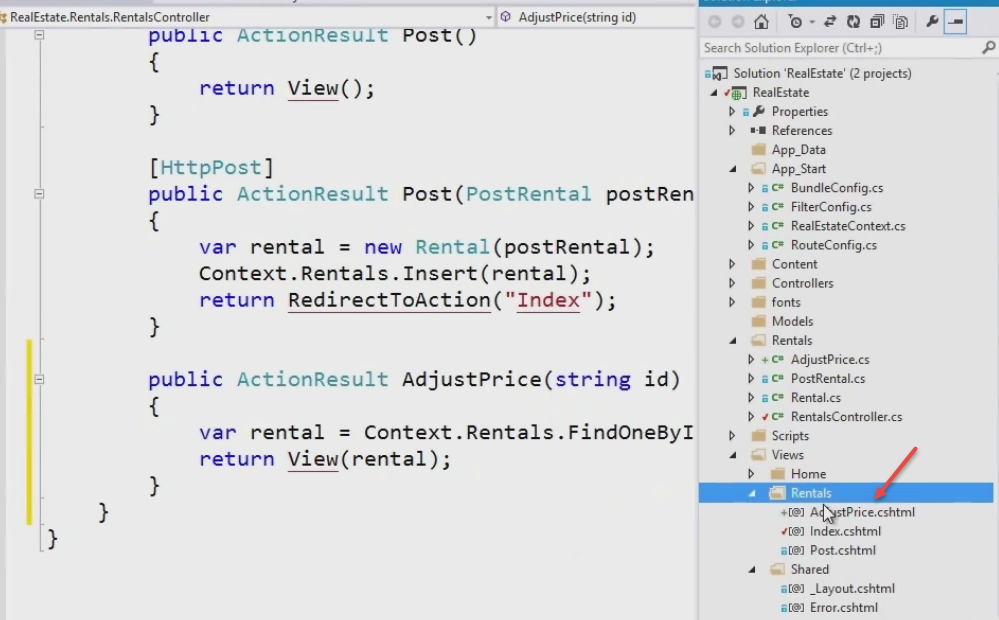Collapse the App_Start folder arrow

pos(733,169)
